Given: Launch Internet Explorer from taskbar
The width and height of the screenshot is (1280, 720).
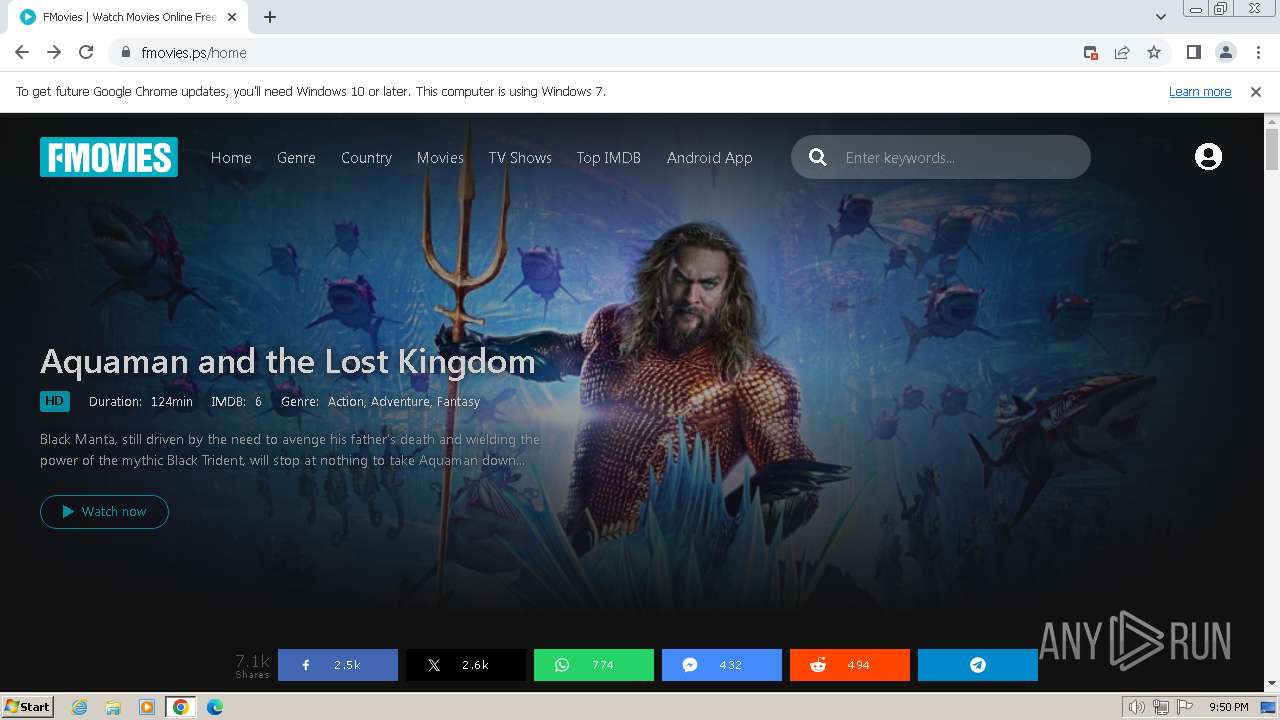Looking at the screenshot, I should 80,707.
